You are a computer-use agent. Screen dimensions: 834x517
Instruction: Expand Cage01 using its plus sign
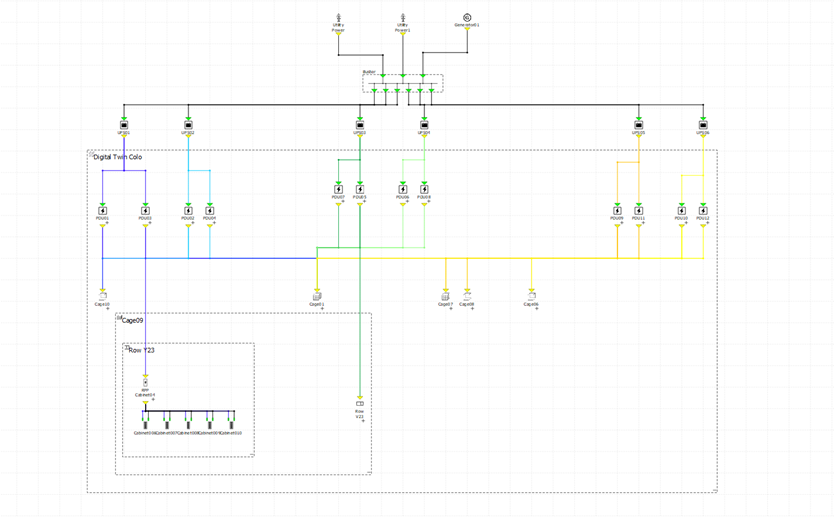tap(321, 309)
